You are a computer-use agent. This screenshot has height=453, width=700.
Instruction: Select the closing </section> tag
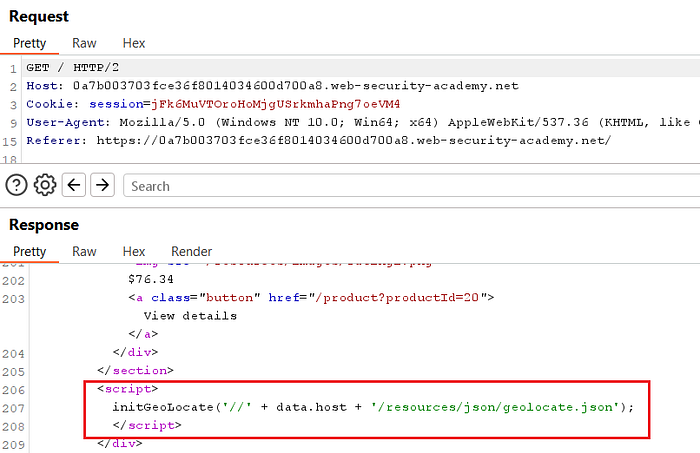(x=135, y=370)
